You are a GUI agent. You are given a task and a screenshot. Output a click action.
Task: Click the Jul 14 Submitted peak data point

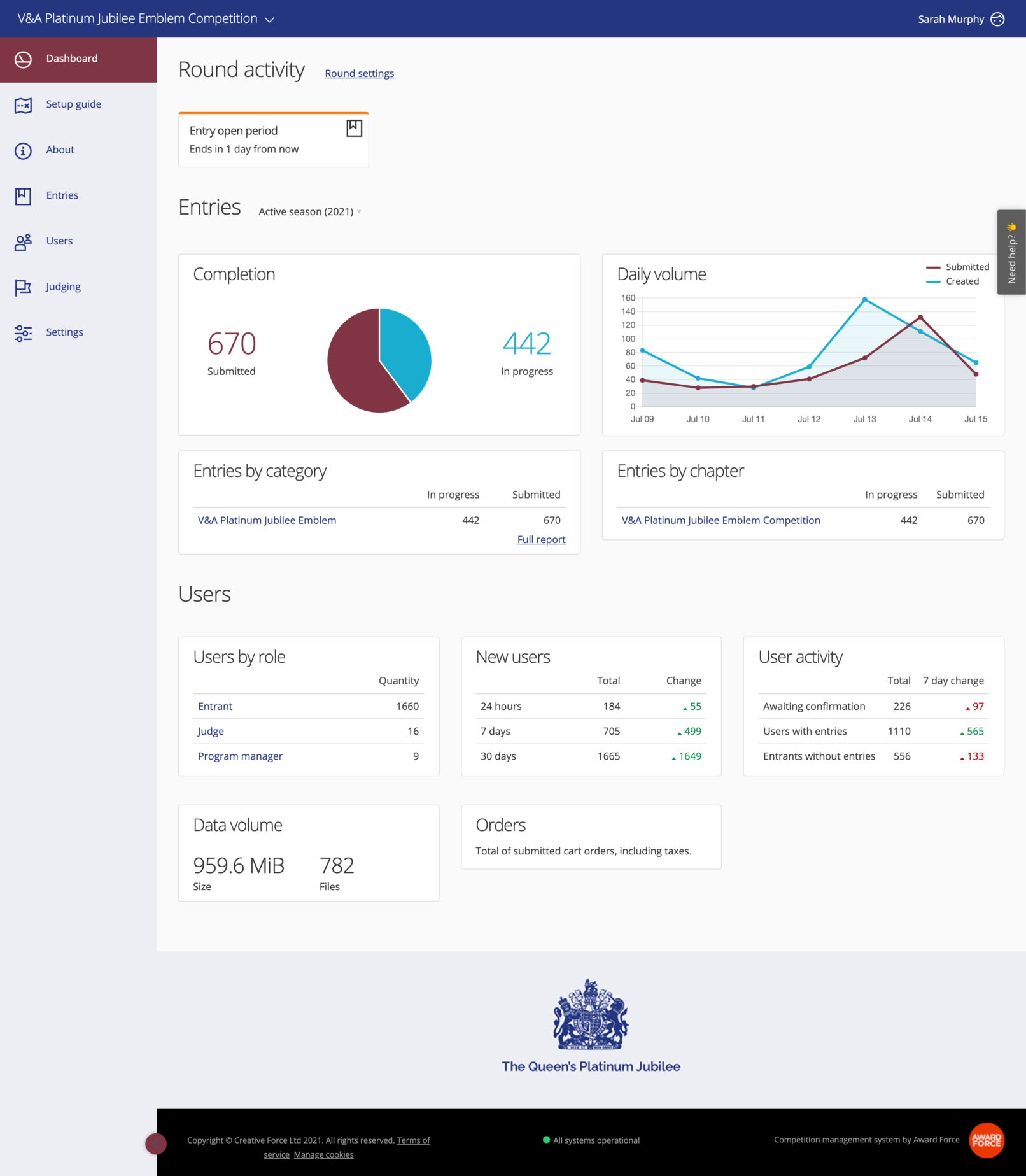(920, 317)
